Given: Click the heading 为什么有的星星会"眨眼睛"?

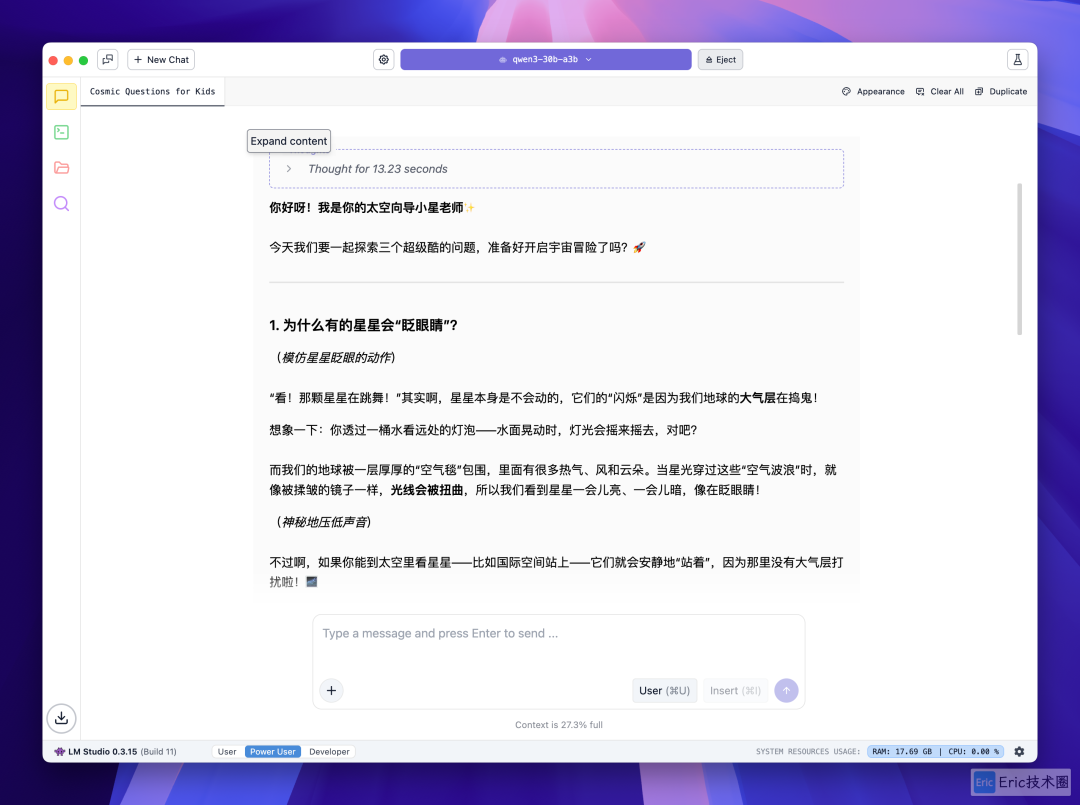Looking at the screenshot, I should coord(363,325).
